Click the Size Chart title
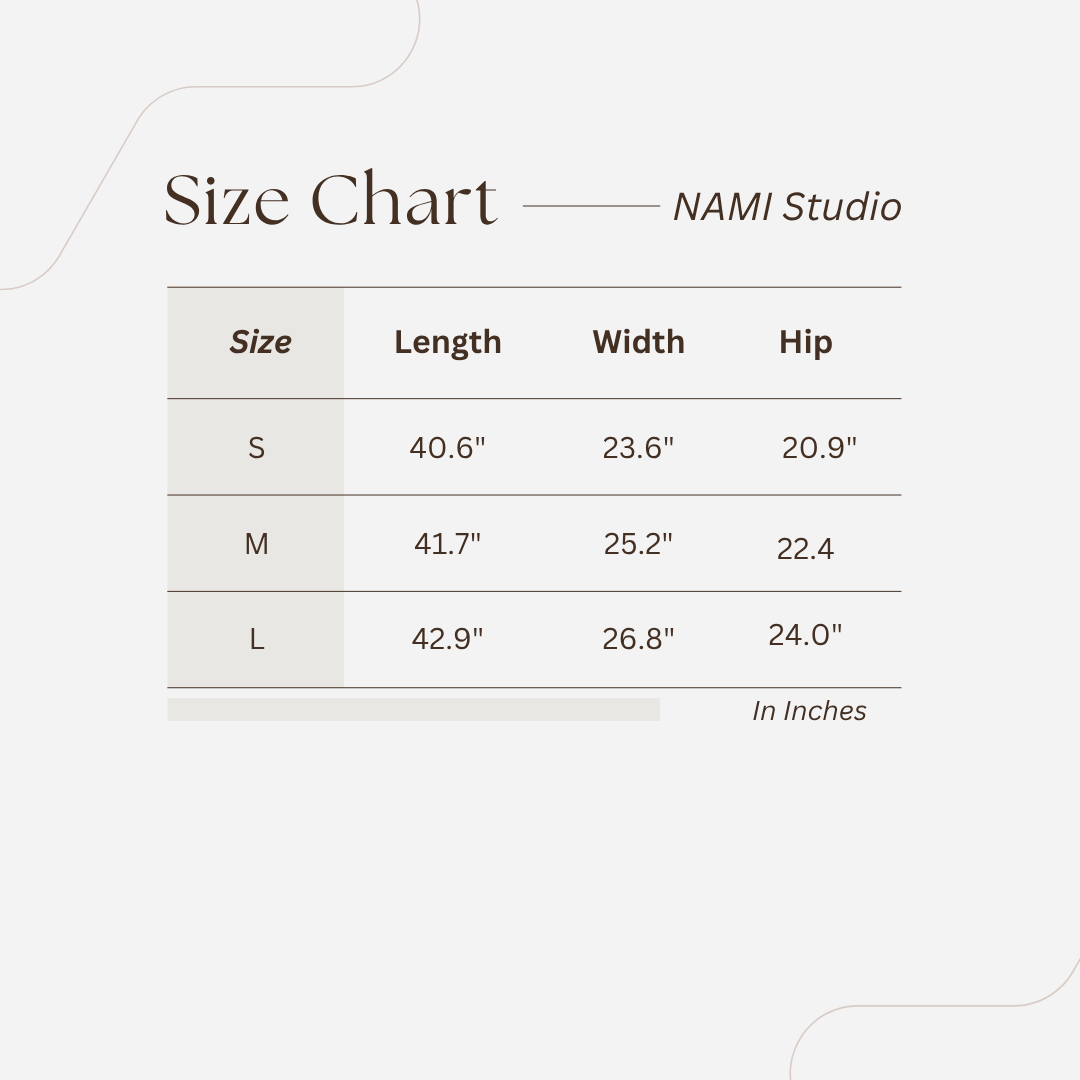This screenshot has height=1080, width=1080. 330,200
